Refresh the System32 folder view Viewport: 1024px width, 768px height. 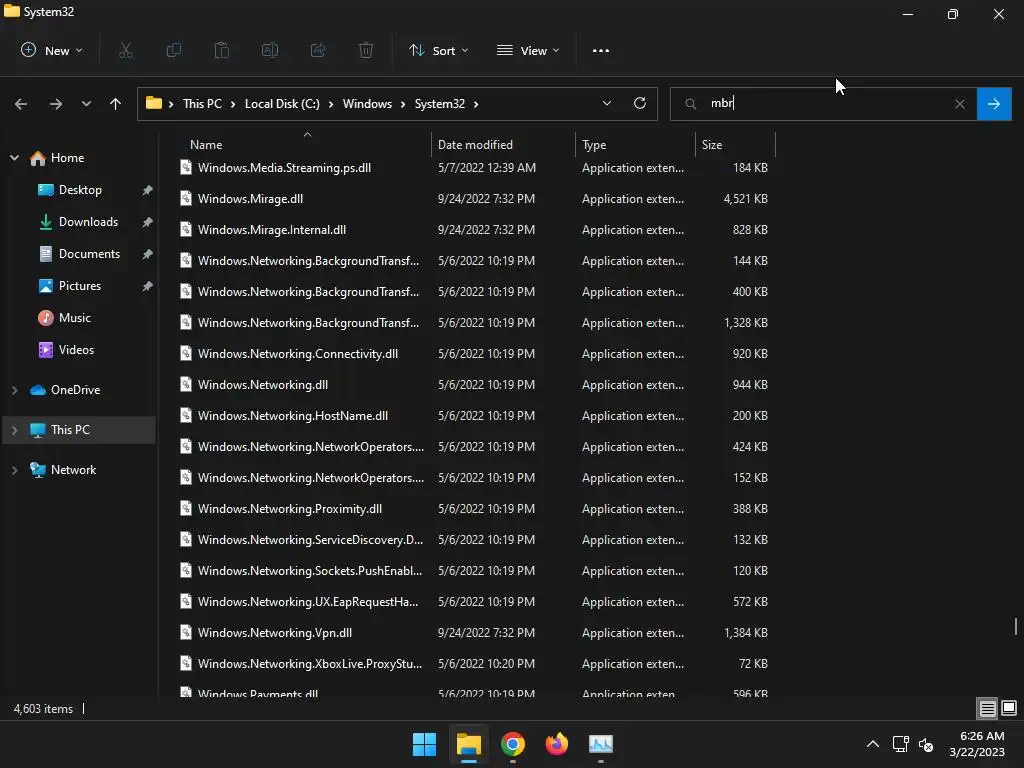click(x=640, y=103)
